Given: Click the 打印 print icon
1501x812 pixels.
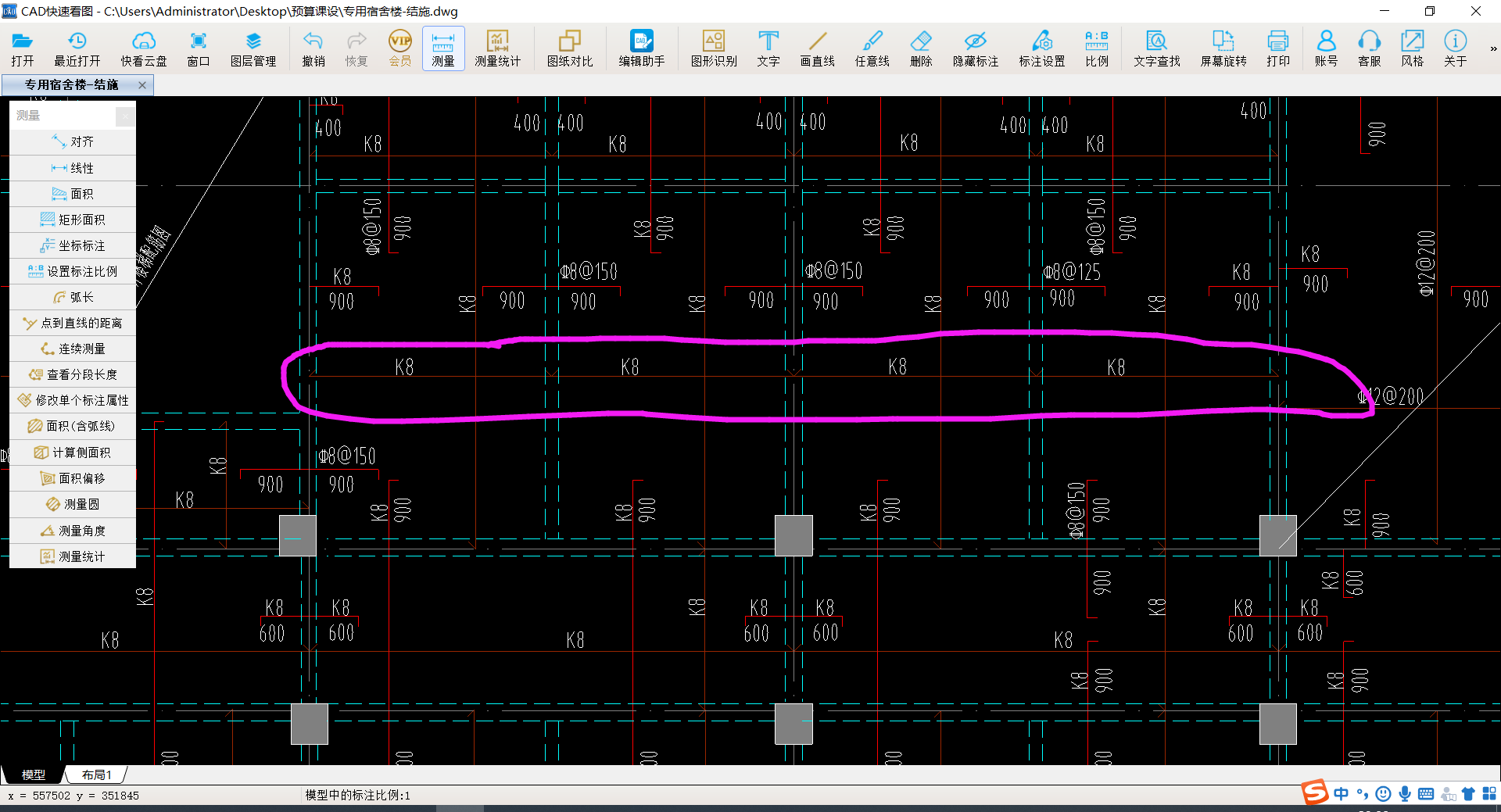Looking at the screenshot, I should pos(1278,48).
